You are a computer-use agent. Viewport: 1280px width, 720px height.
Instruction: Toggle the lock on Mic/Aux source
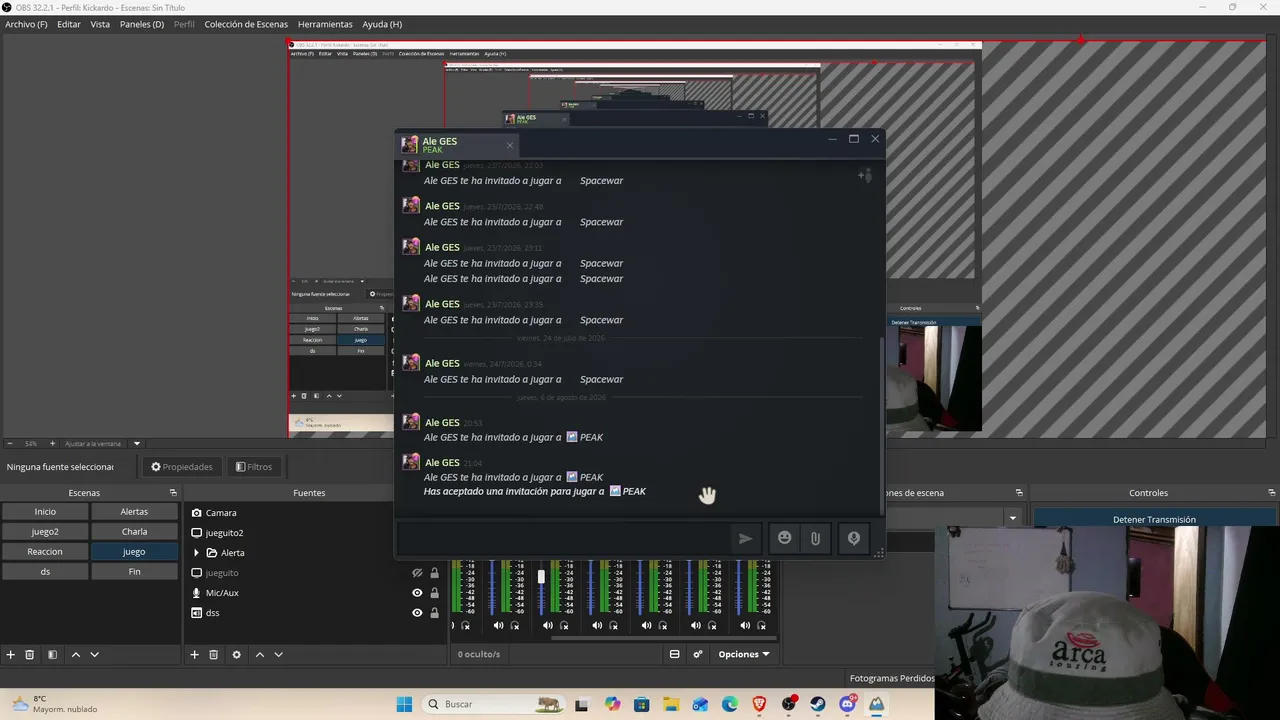434,593
